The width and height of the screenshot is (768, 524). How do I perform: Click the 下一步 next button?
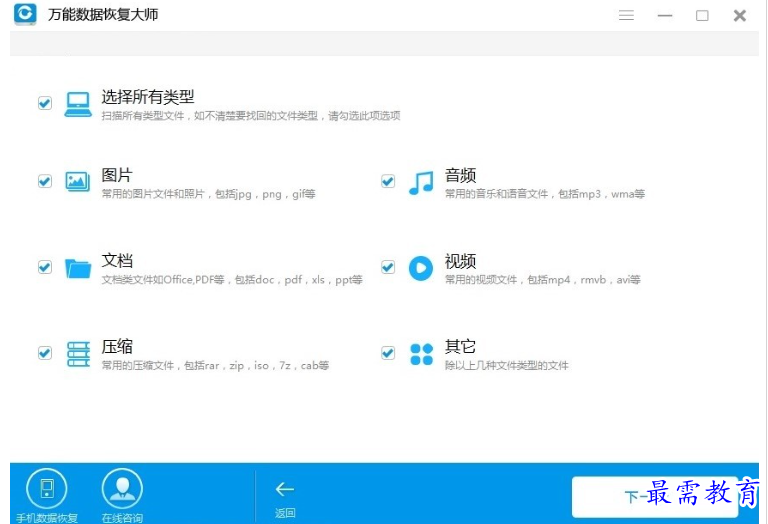[x=655, y=497]
